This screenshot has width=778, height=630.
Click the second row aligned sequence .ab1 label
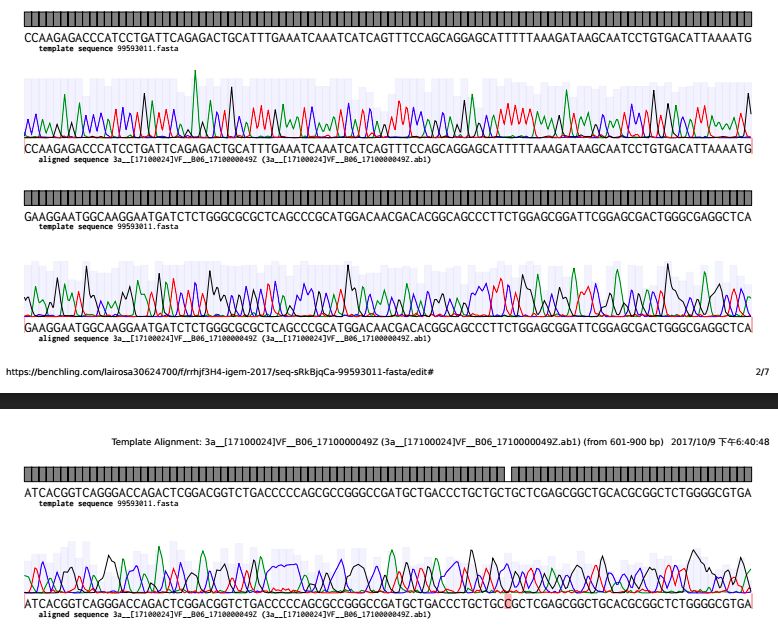[x=234, y=339]
